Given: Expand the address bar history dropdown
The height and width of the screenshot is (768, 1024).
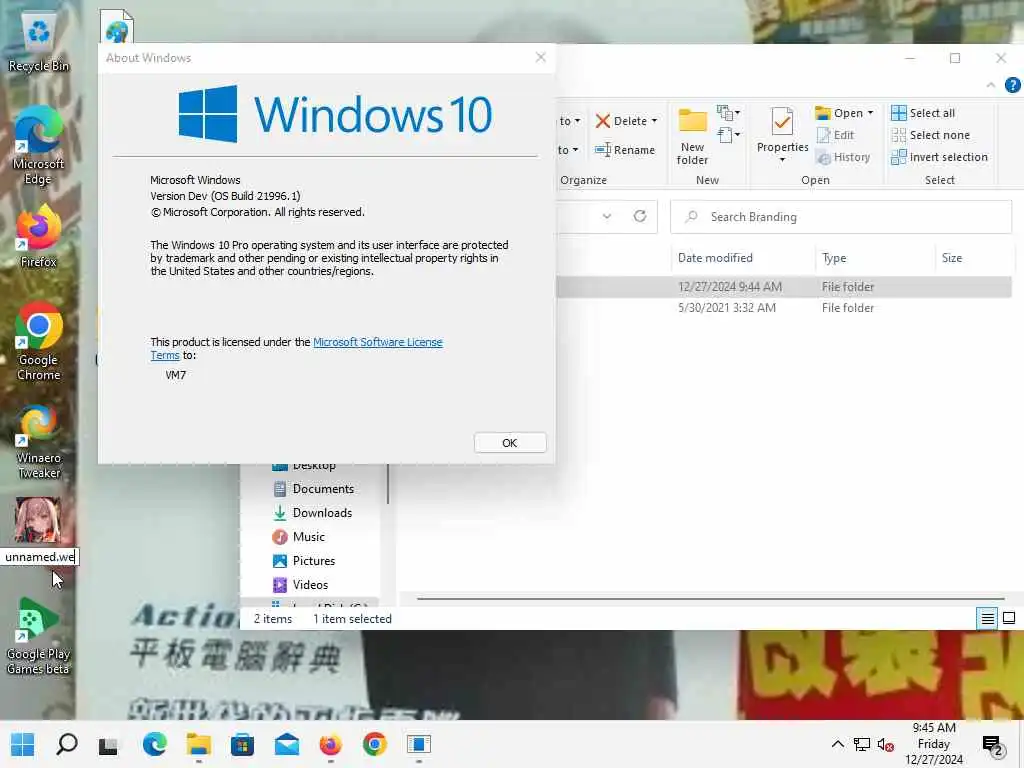Looking at the screenshot, I should point(607,216).
